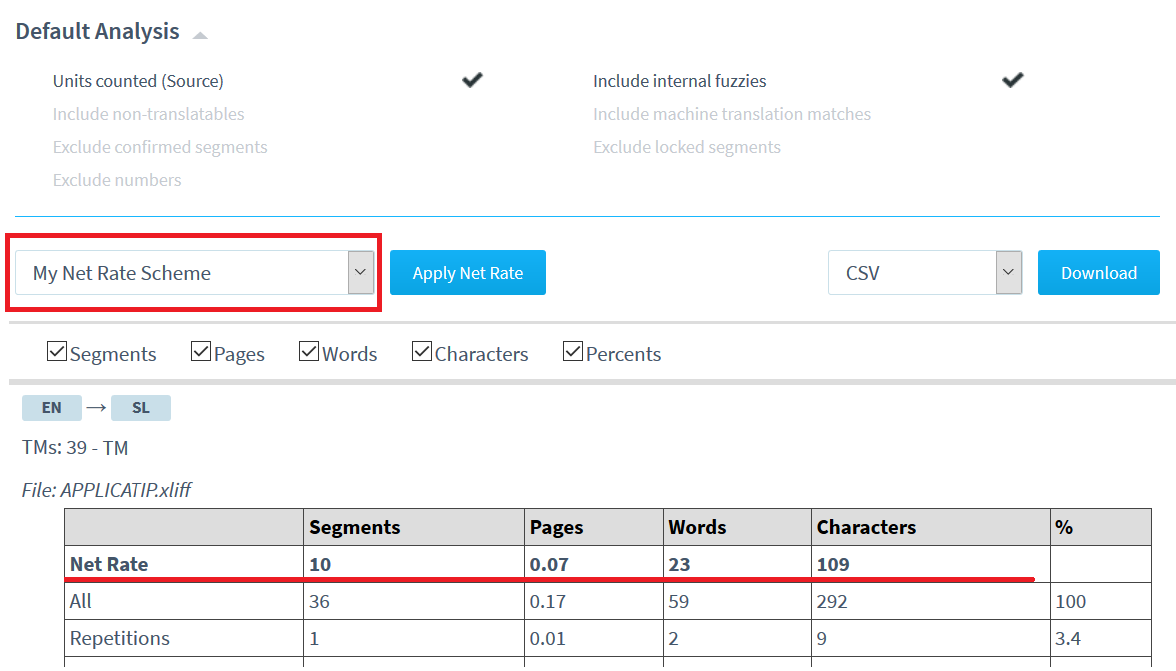This screenshot has height=671, width=1176.
Task: Click Repetitions pages value 0.01
Action: click(x=548, y=639)
